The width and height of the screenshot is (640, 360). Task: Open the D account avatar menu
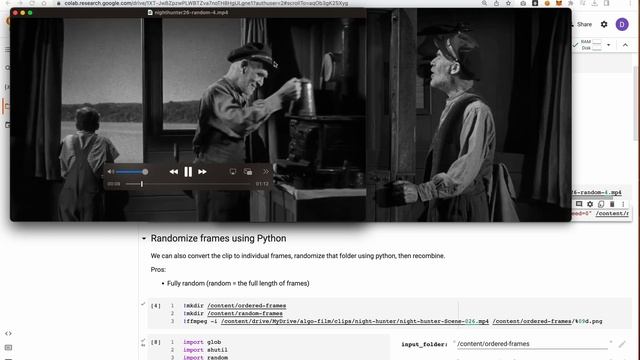(622, 24)
